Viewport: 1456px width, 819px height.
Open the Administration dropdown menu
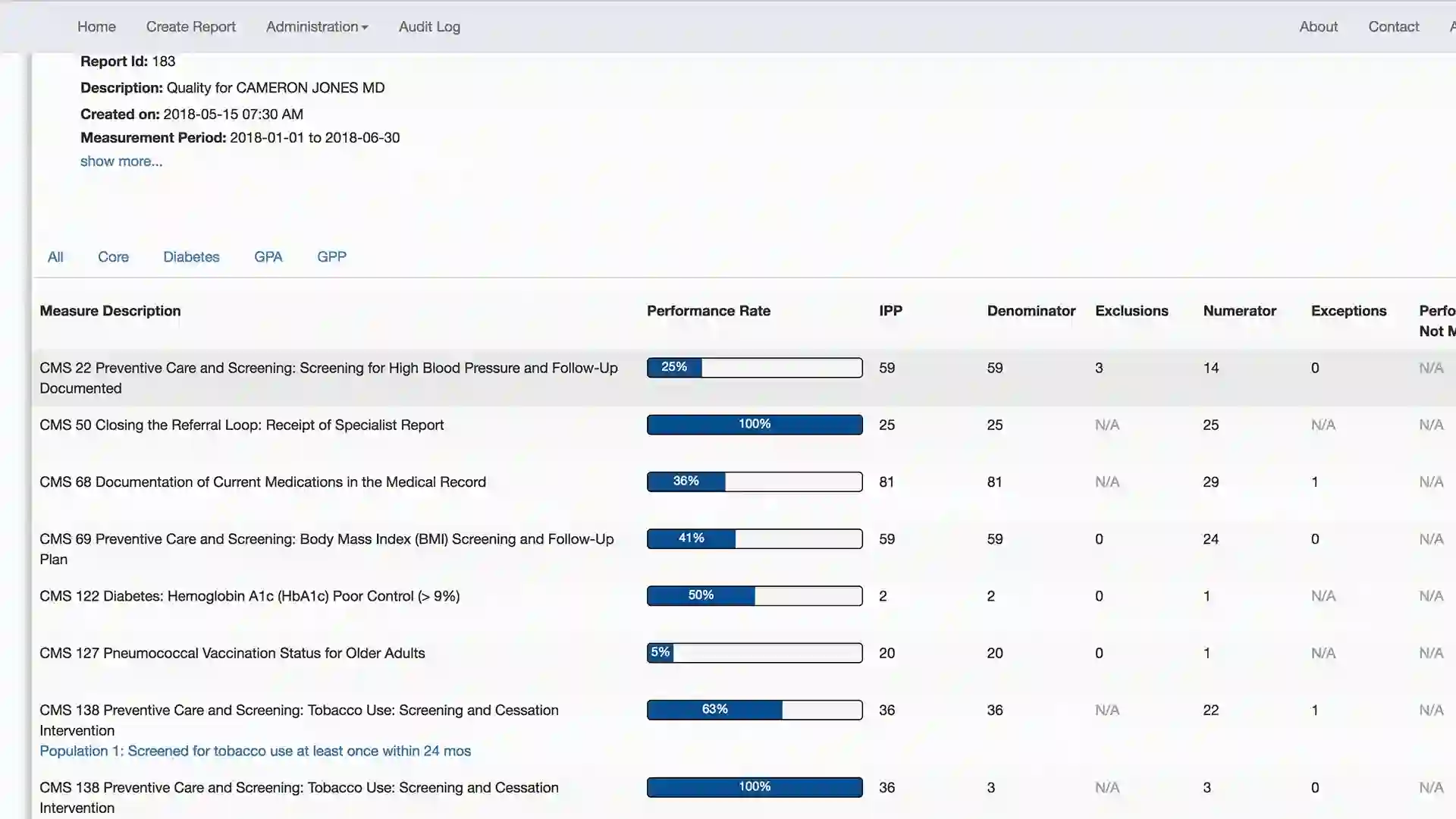click(x=316, y=27)
